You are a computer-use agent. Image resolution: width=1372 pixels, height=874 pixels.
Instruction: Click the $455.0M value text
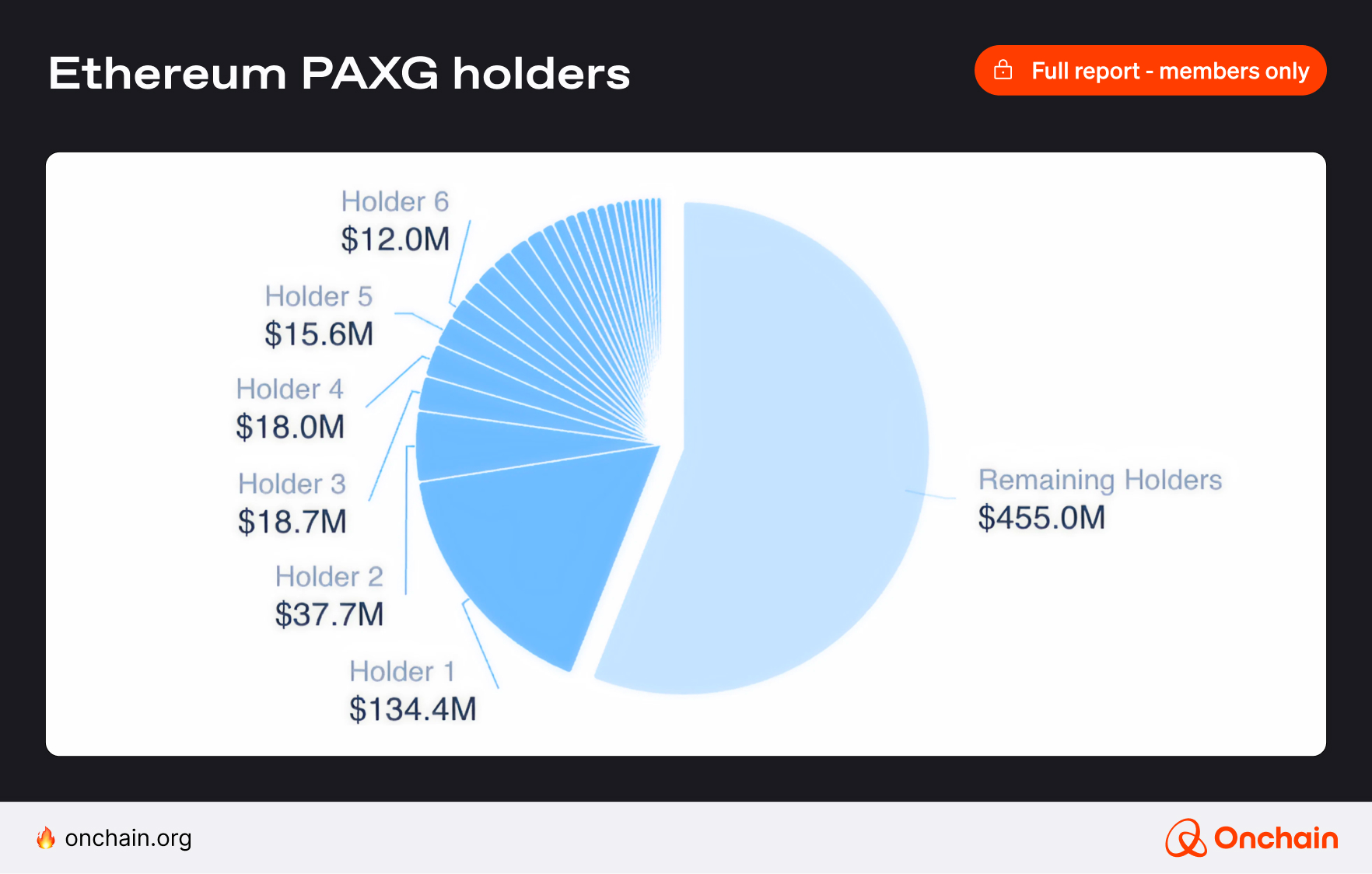point(1041,517)
